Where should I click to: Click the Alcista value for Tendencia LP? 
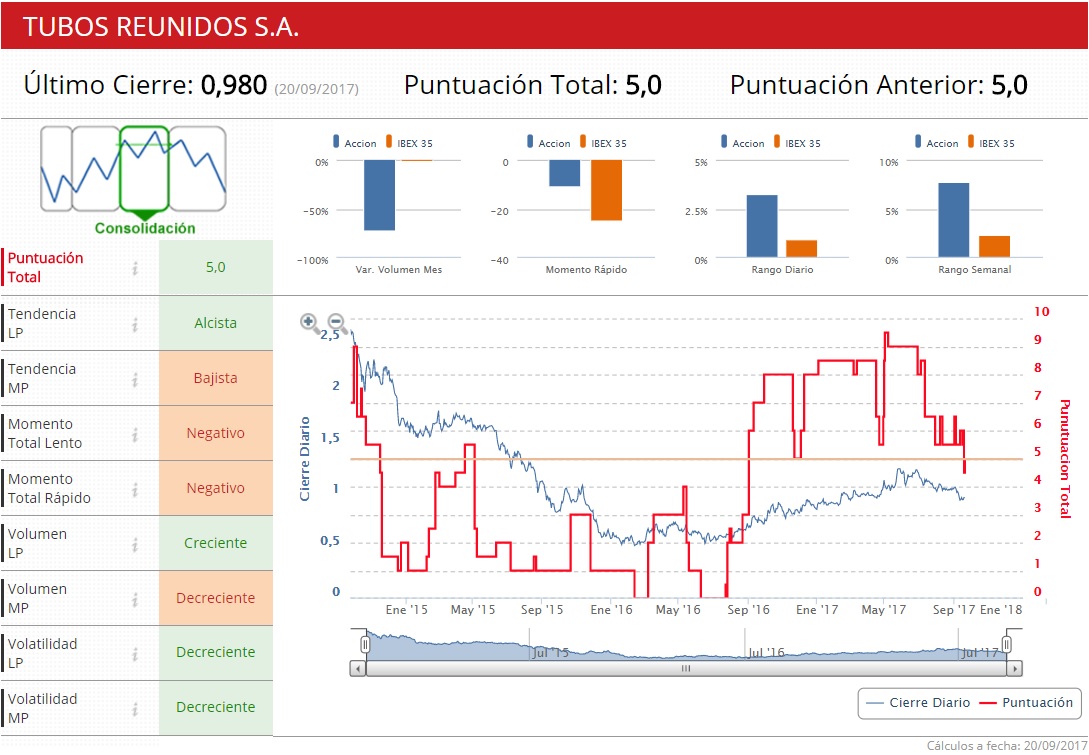point(215,323)
